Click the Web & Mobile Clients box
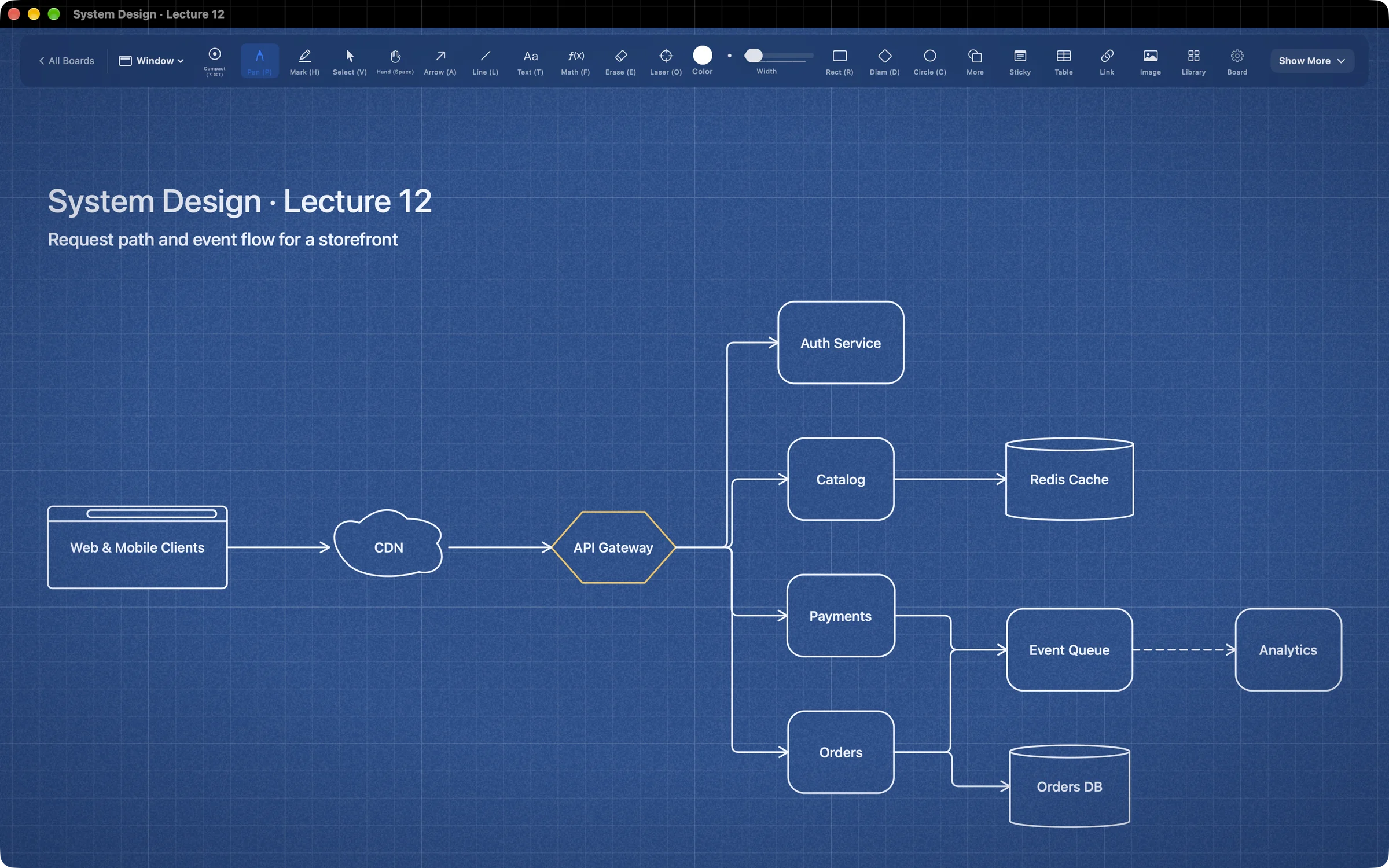The width and height of the screenshot is (1389, 868). pyautogui.click(x=137, y=547)
